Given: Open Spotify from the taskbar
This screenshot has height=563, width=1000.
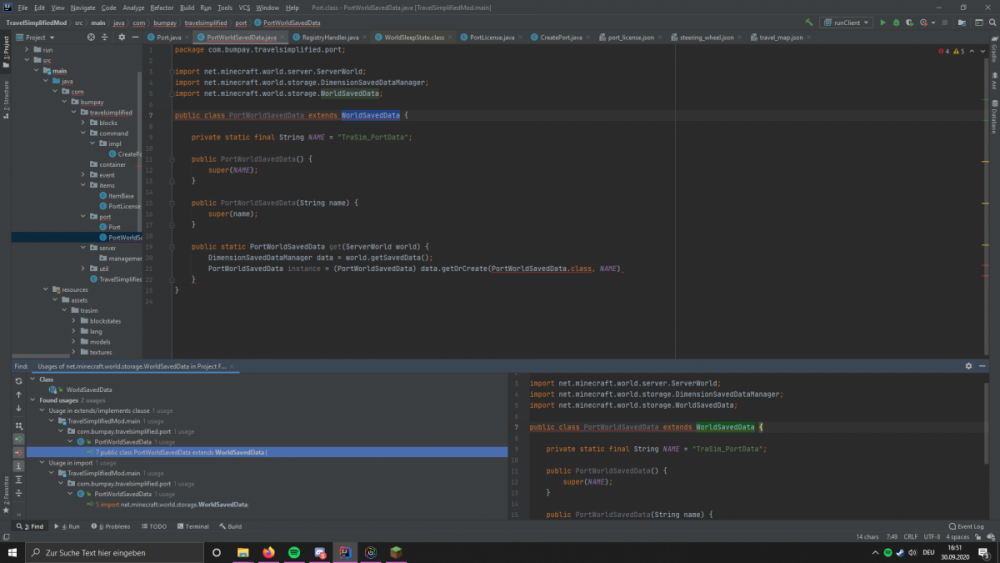Looking at the screenshot, I should point(295,552).
